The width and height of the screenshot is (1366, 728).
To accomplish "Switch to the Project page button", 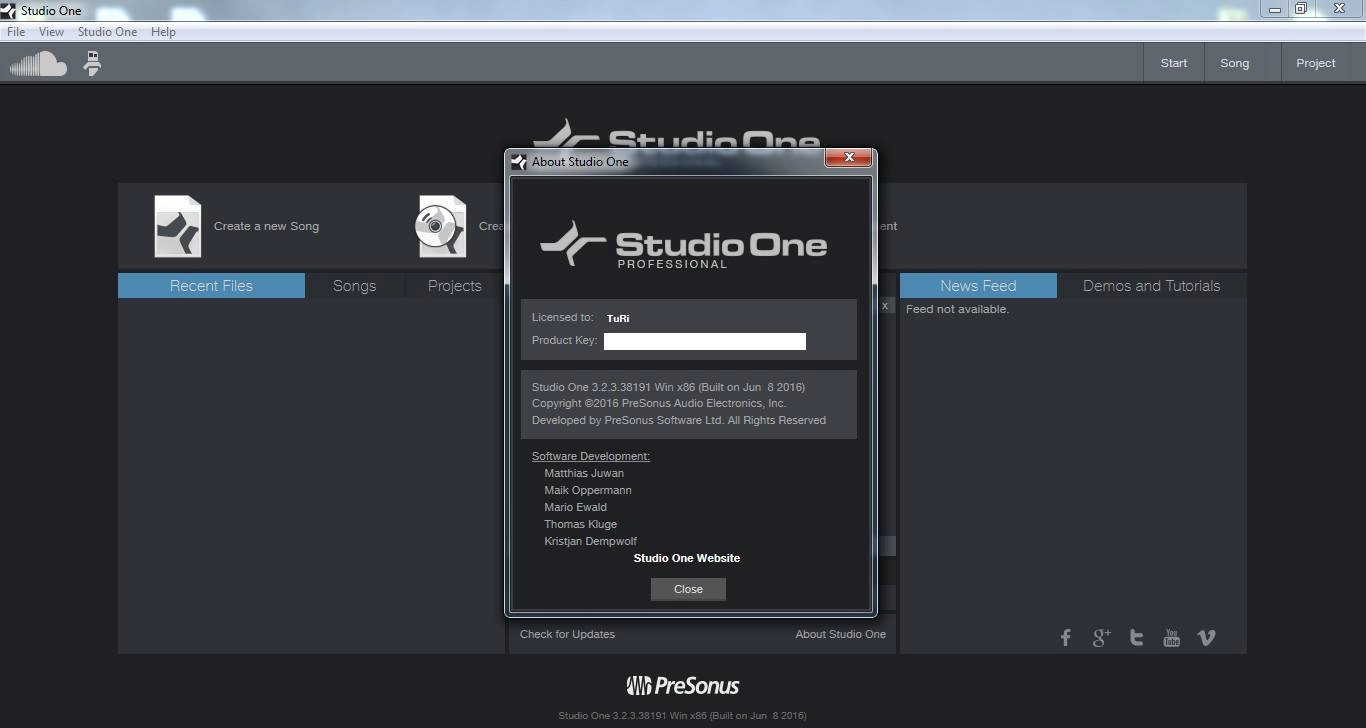I will (1316, 63).
